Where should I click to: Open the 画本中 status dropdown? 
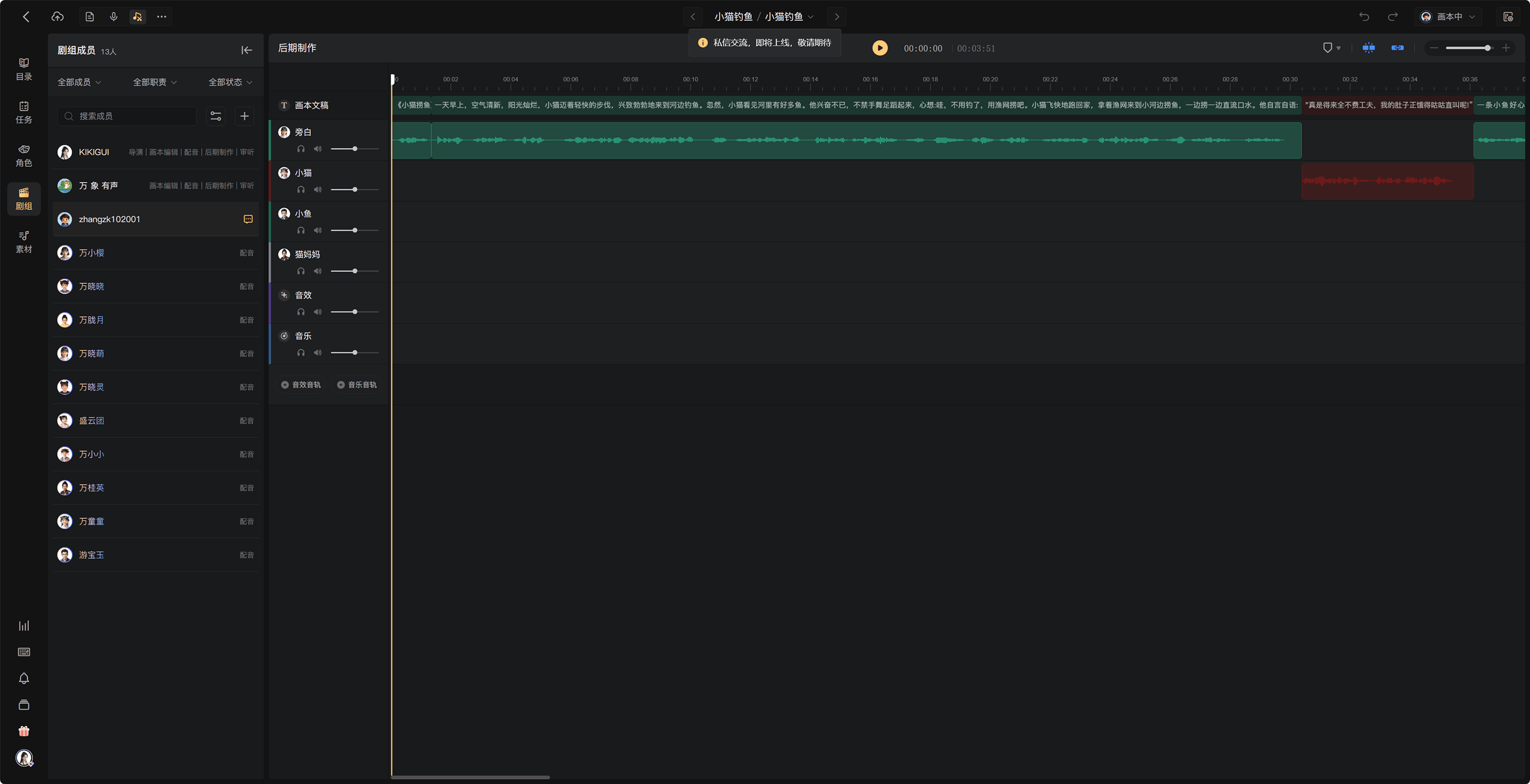1448,16
